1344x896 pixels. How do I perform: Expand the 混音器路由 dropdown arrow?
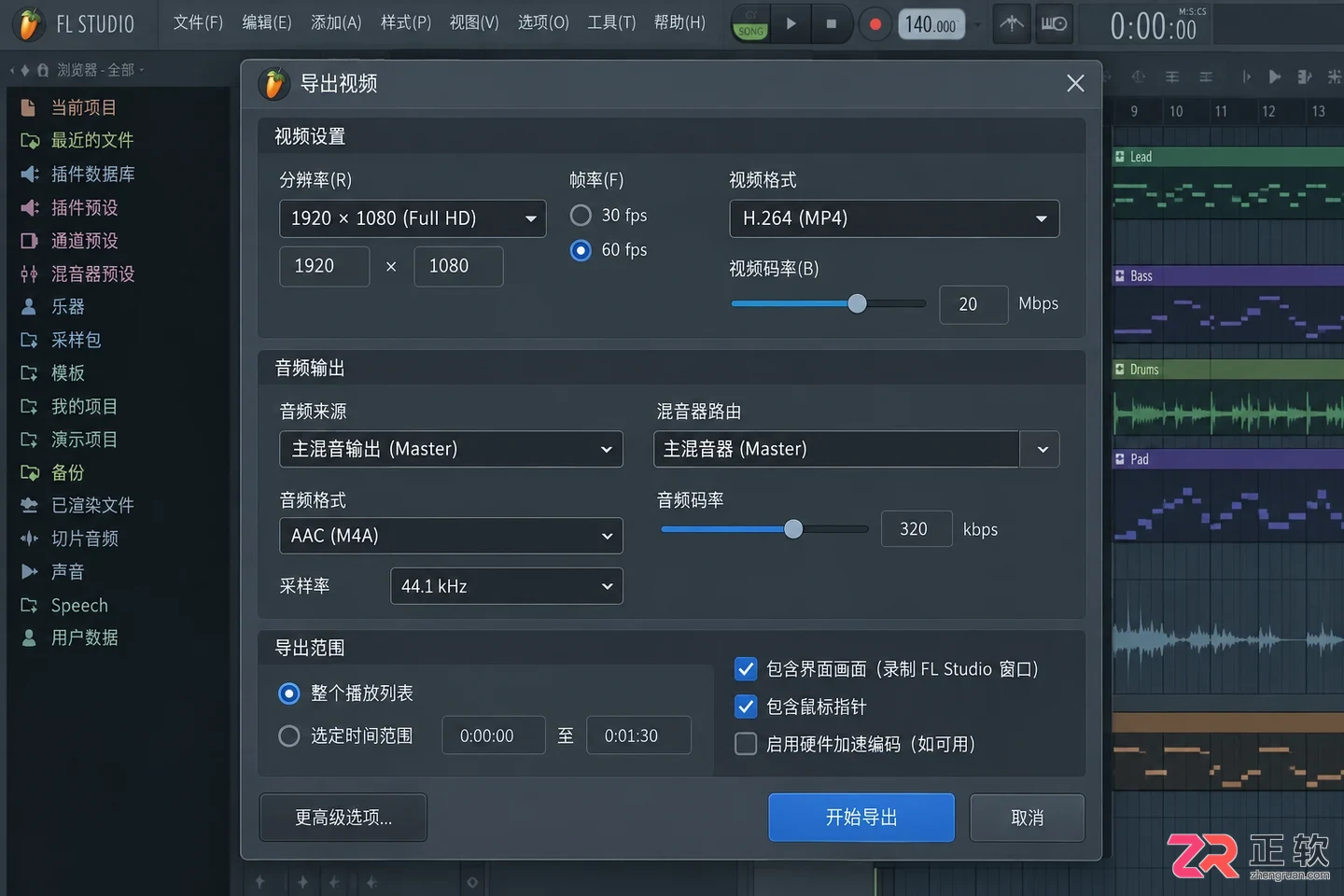pos(1042,449)
